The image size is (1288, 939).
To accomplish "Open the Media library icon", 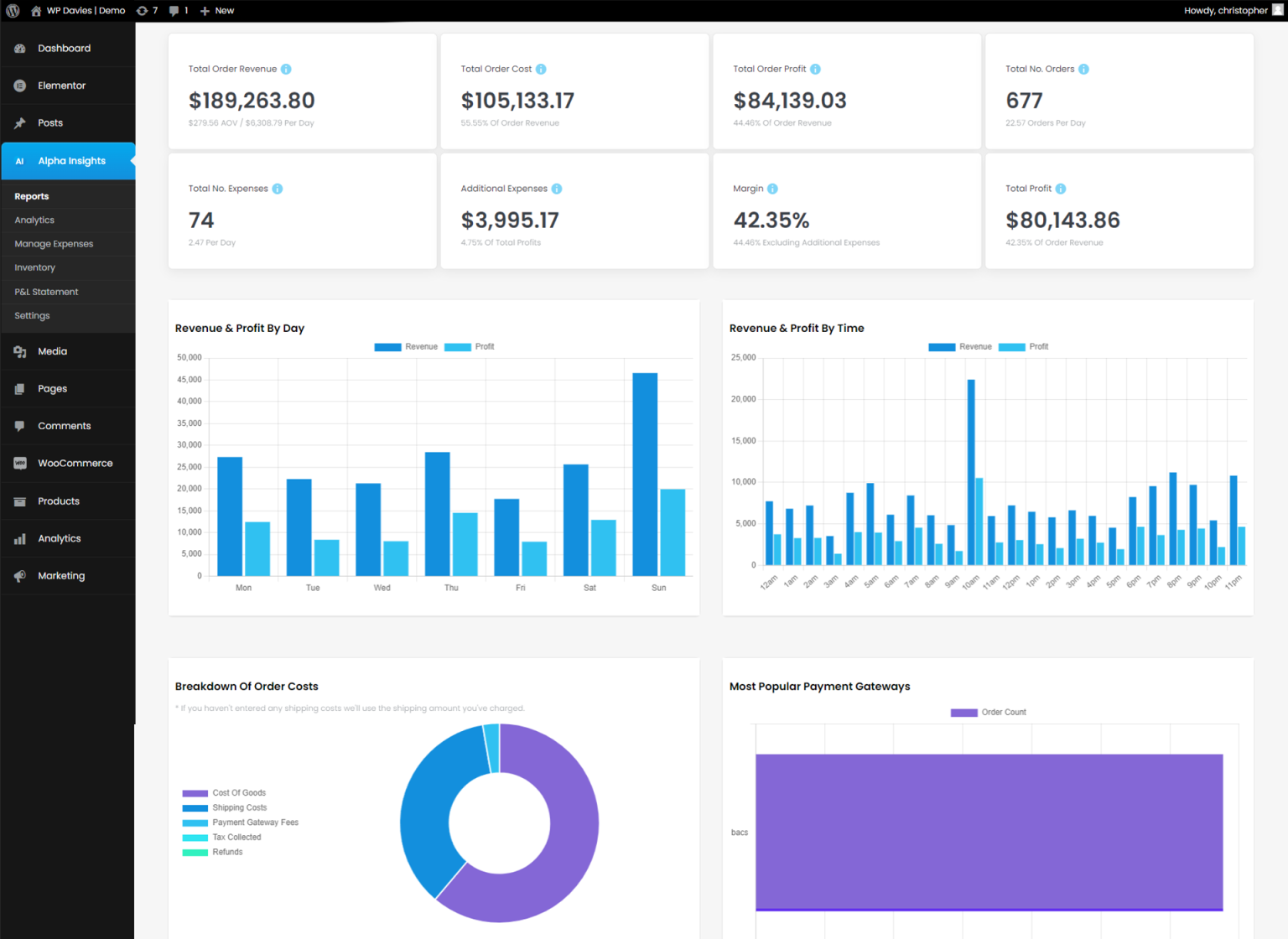I will point(18,351).
